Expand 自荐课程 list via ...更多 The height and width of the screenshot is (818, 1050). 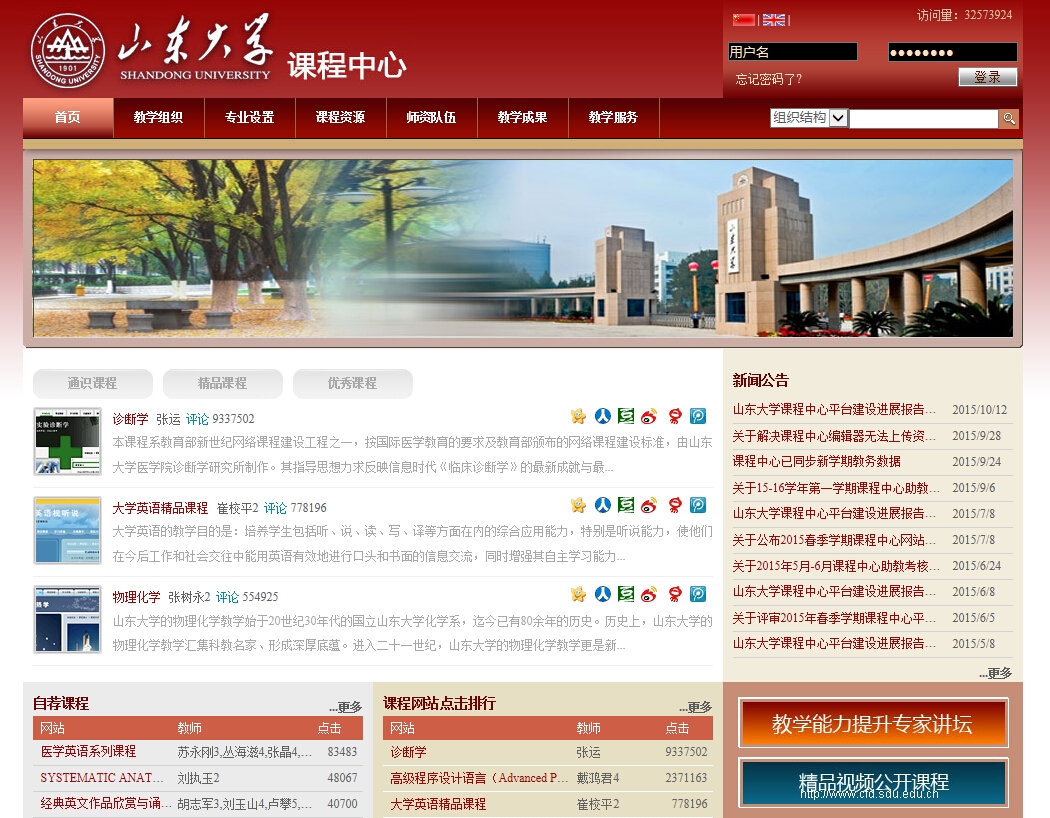coord(345,705)
